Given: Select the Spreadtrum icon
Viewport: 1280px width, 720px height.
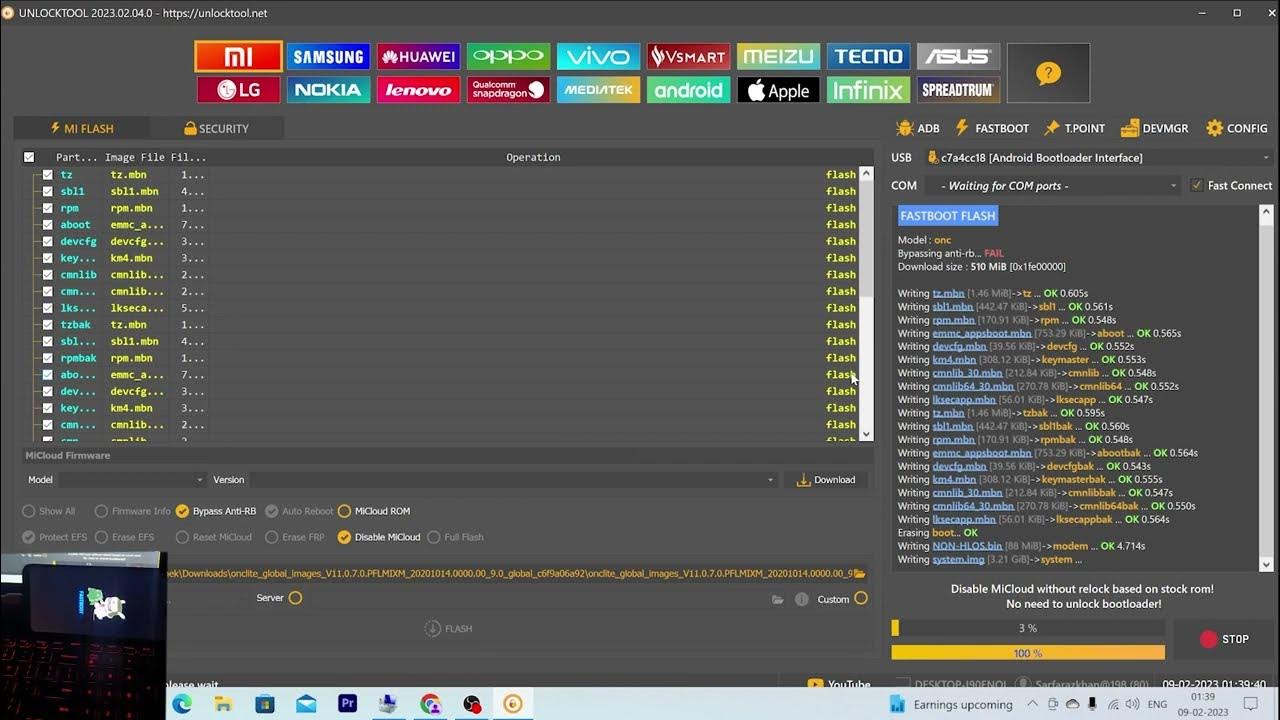Looking at the screenshot, I should coord(958,90).
